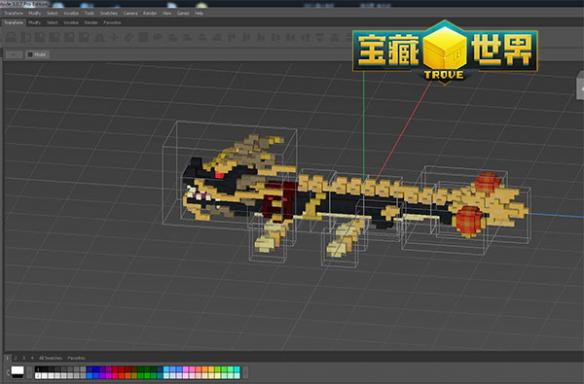The height and width of the screenshot is (384, 584).
Task: Open the Camera menu
Action: click(130, 13)
